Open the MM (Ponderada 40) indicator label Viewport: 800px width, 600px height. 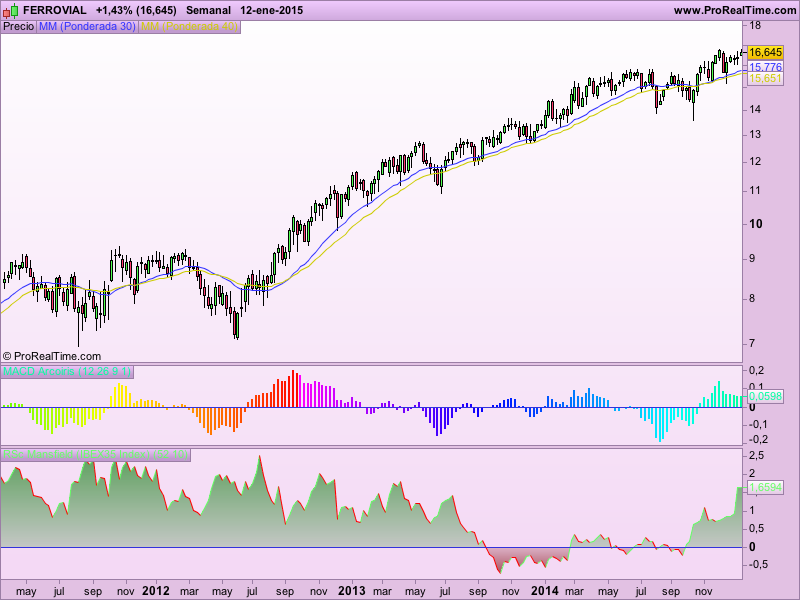pos(189,27)
